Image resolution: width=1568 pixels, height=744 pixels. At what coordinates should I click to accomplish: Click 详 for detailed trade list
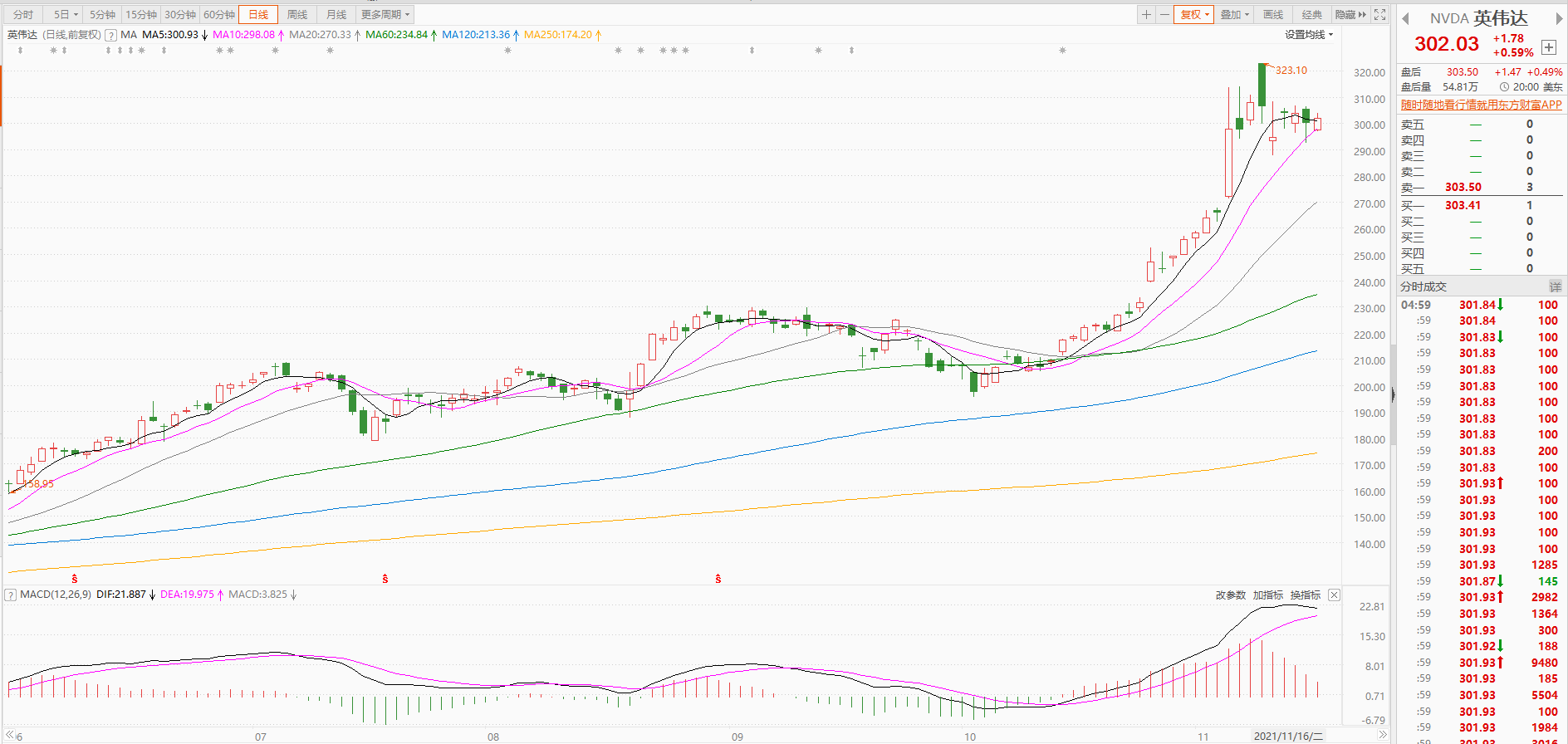point(1555,286)
